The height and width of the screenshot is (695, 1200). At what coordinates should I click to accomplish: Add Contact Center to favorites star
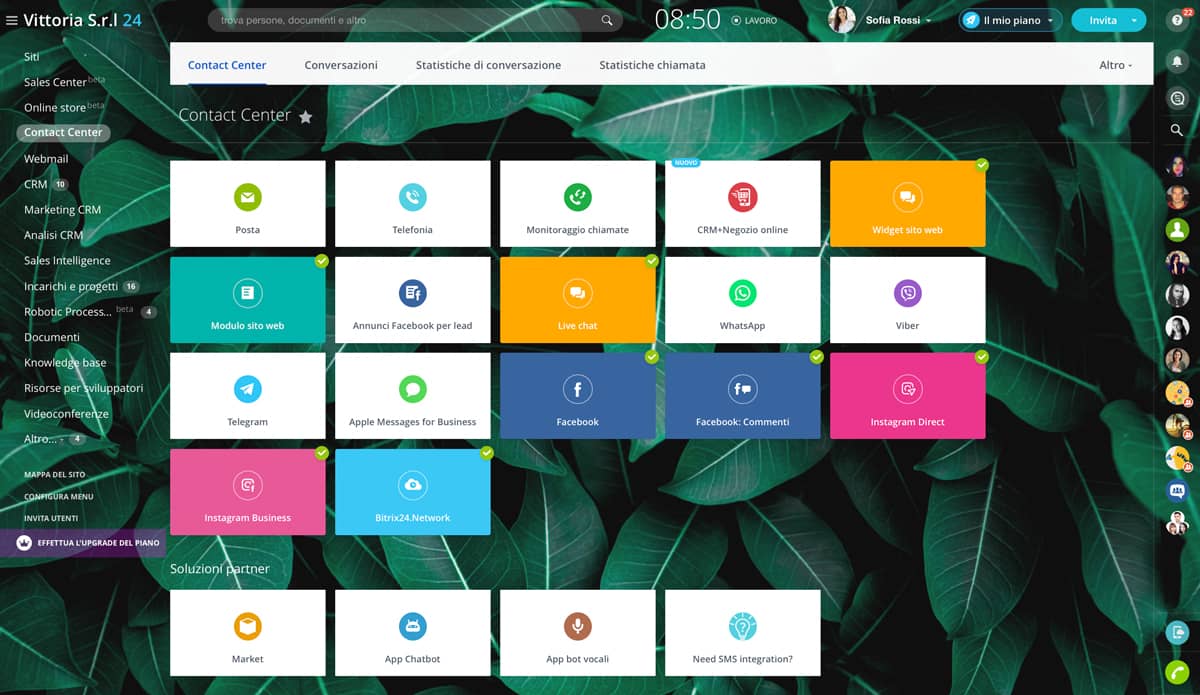tap(306, 117)
